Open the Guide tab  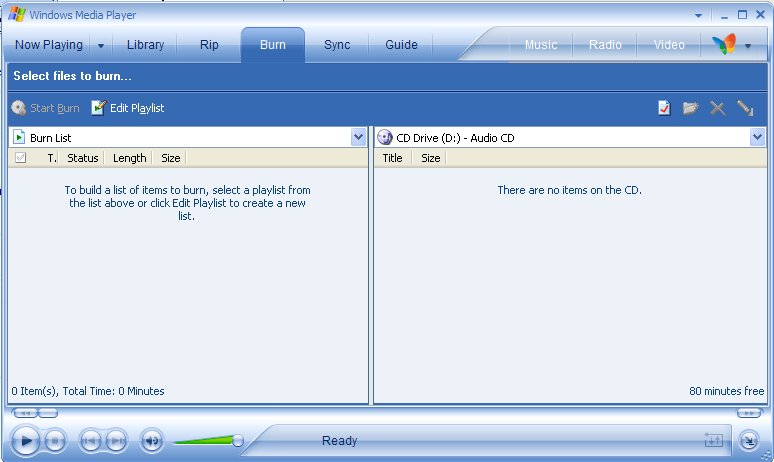click(x=401, y=44)
